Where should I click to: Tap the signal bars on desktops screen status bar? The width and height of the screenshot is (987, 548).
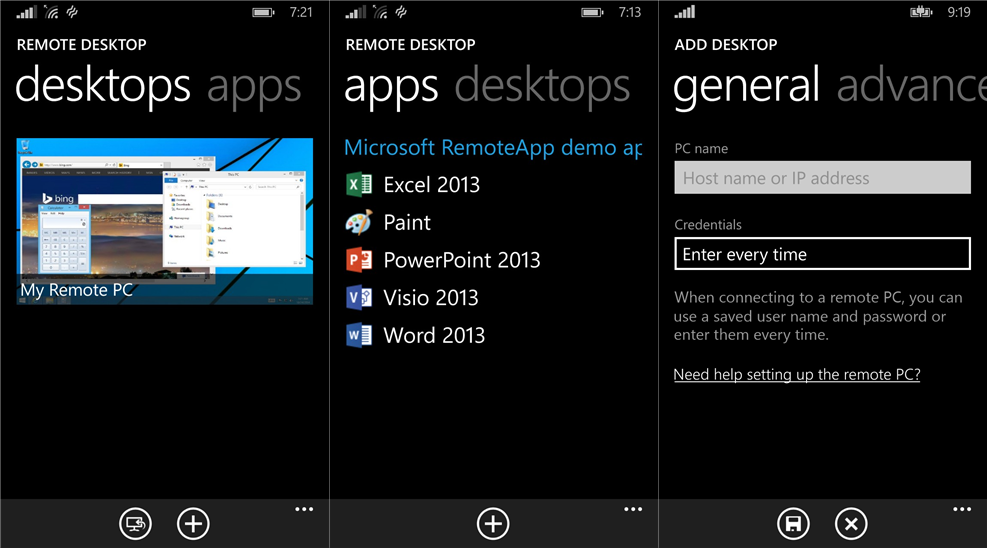(x=26, y=12)
